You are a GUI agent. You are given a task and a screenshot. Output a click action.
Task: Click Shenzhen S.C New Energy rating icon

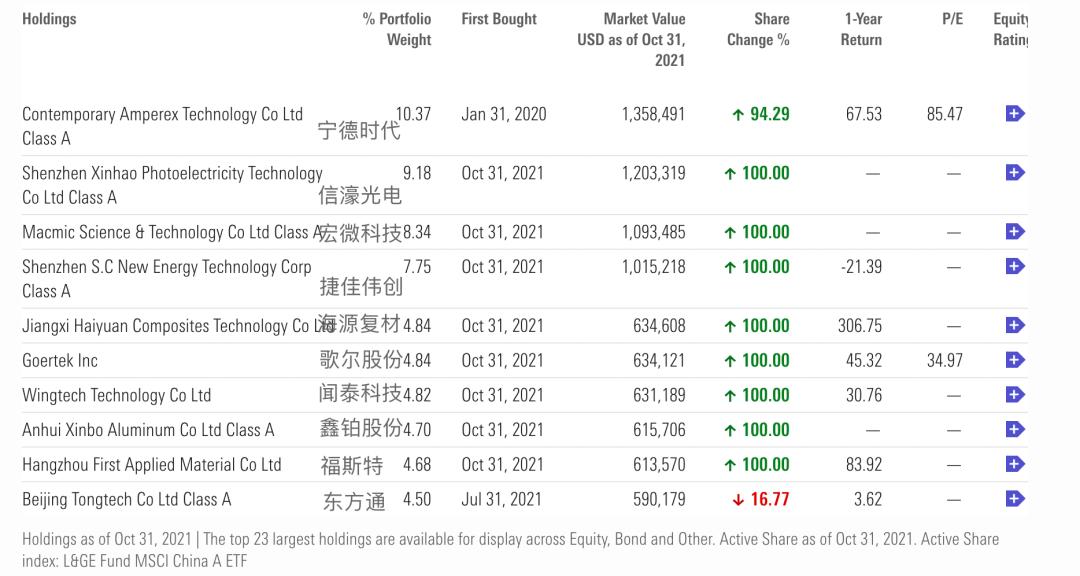click(x=1014, y=267)
